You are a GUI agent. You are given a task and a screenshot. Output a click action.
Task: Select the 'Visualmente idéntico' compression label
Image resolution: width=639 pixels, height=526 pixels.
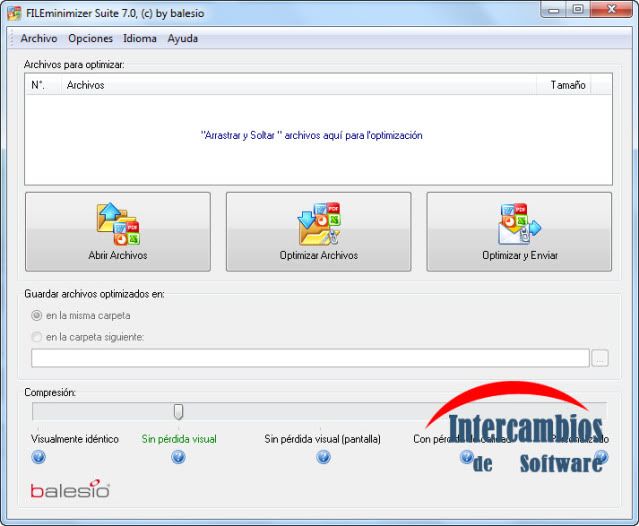(75, 439)
